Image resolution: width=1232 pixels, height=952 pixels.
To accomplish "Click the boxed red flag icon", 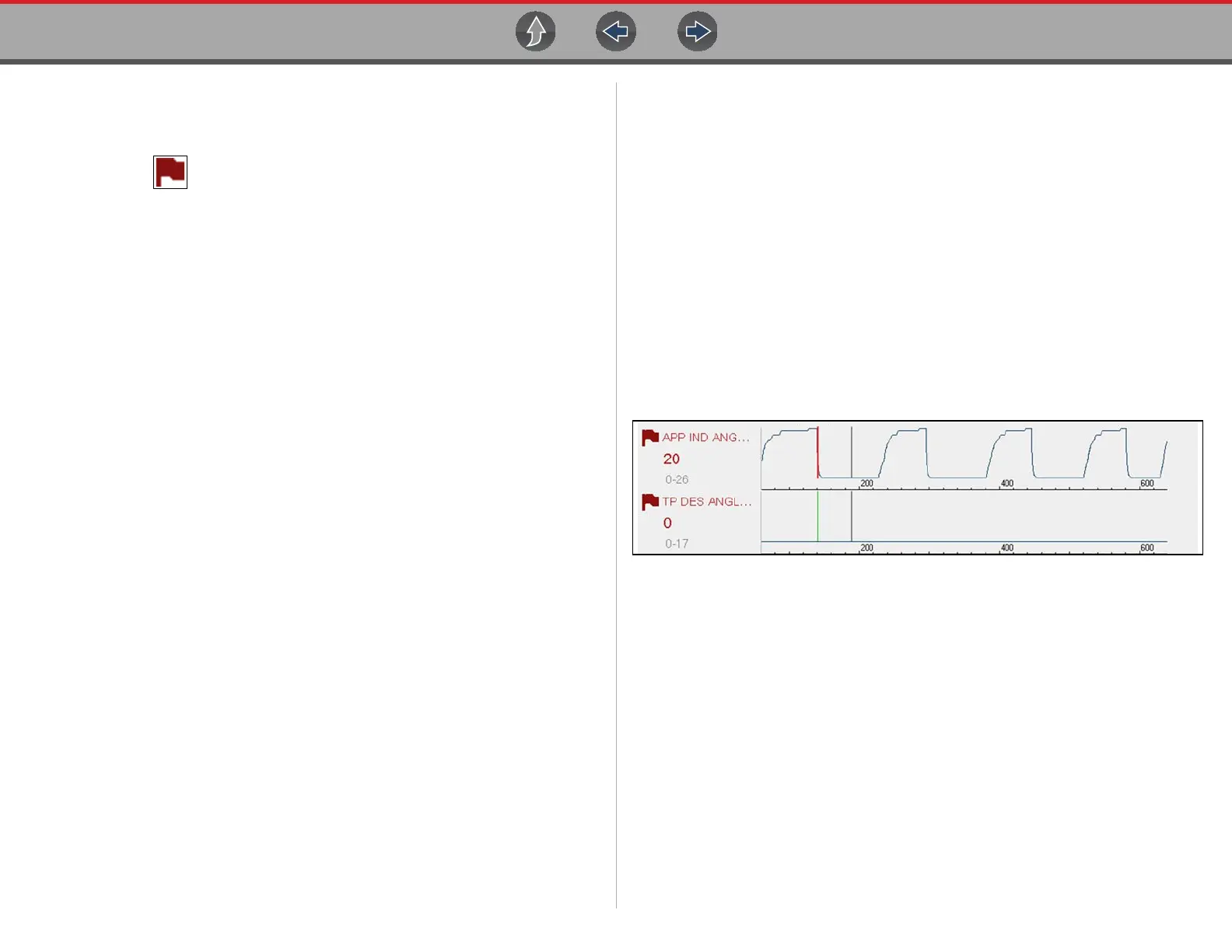I will tap(170, 172).
